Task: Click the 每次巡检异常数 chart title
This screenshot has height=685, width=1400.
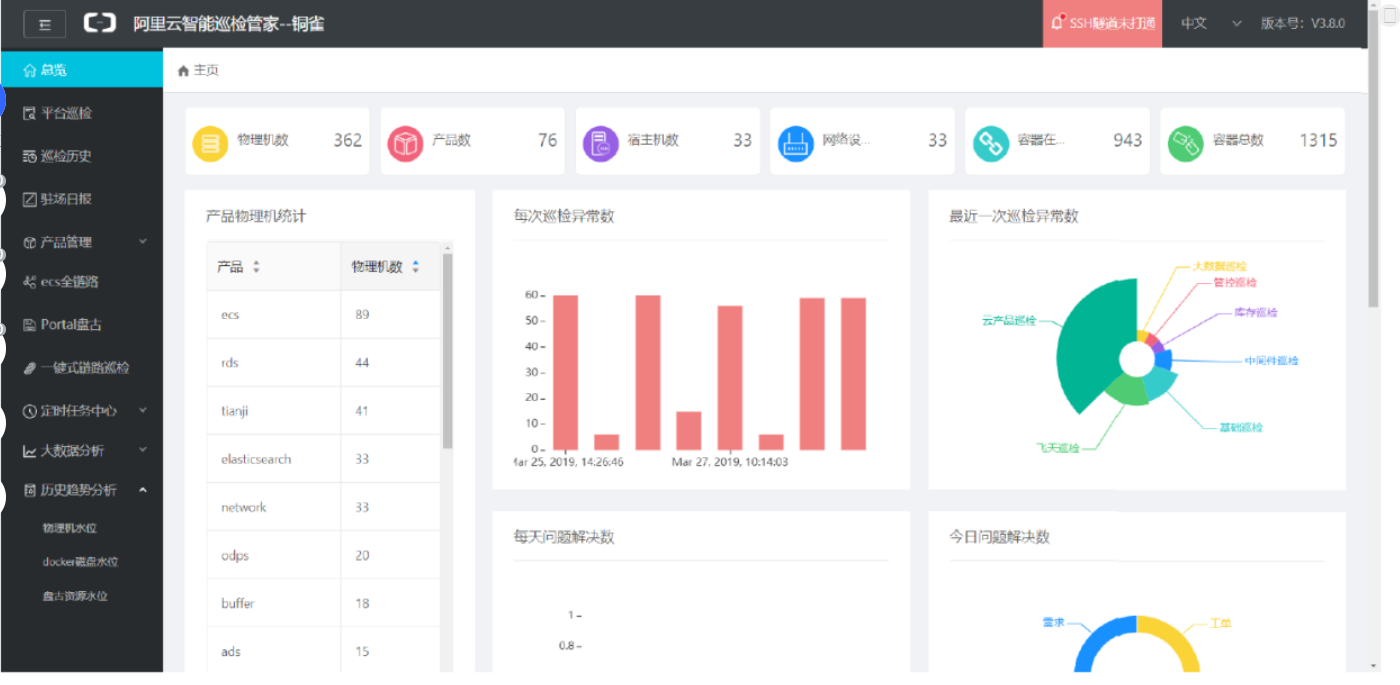Action: click(564, 216)
